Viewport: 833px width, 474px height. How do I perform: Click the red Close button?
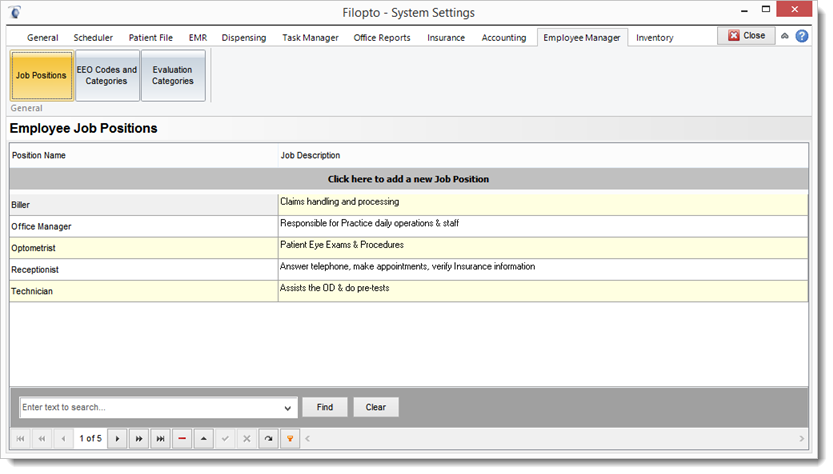click(746, 36)
